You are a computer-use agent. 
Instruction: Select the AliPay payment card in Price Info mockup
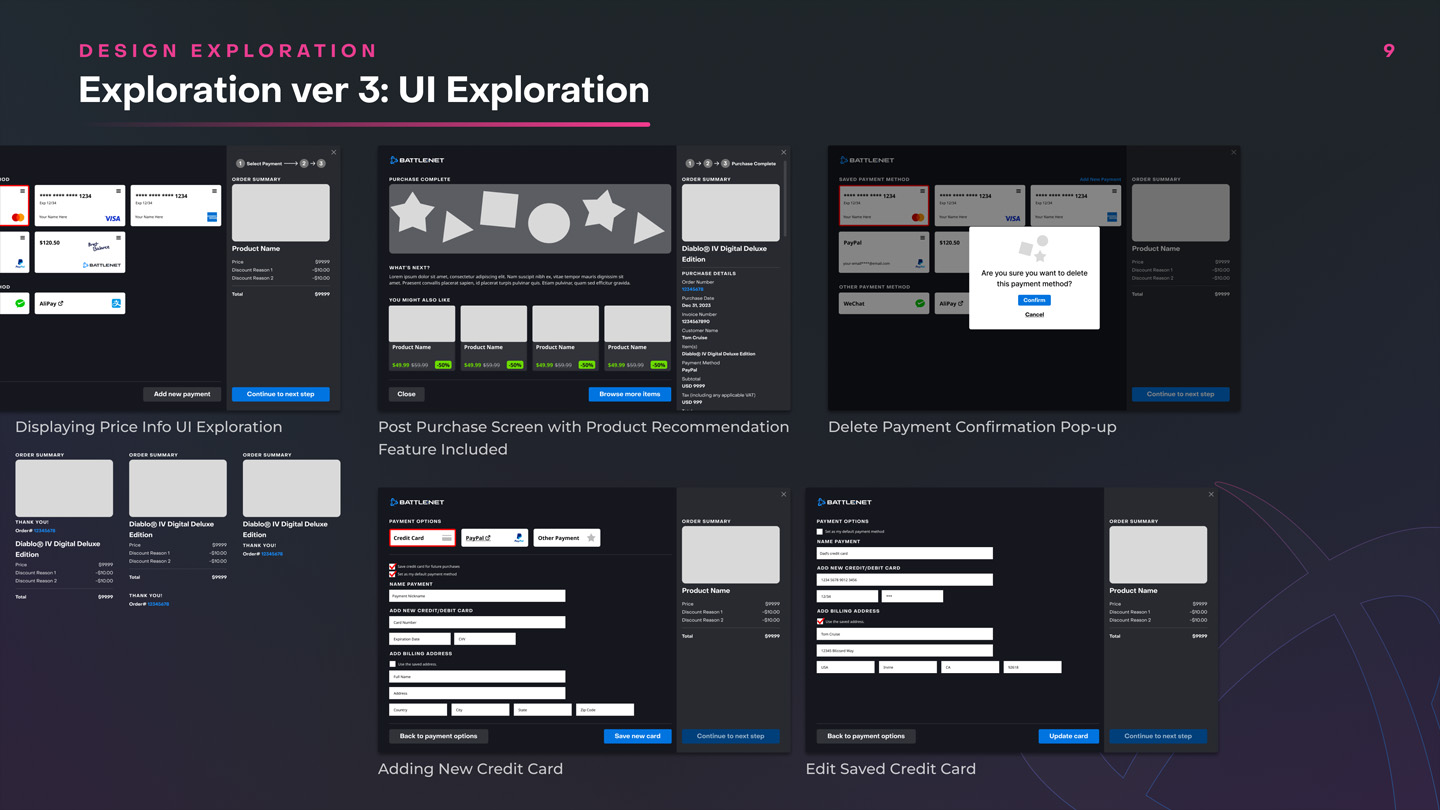[80, 303]
